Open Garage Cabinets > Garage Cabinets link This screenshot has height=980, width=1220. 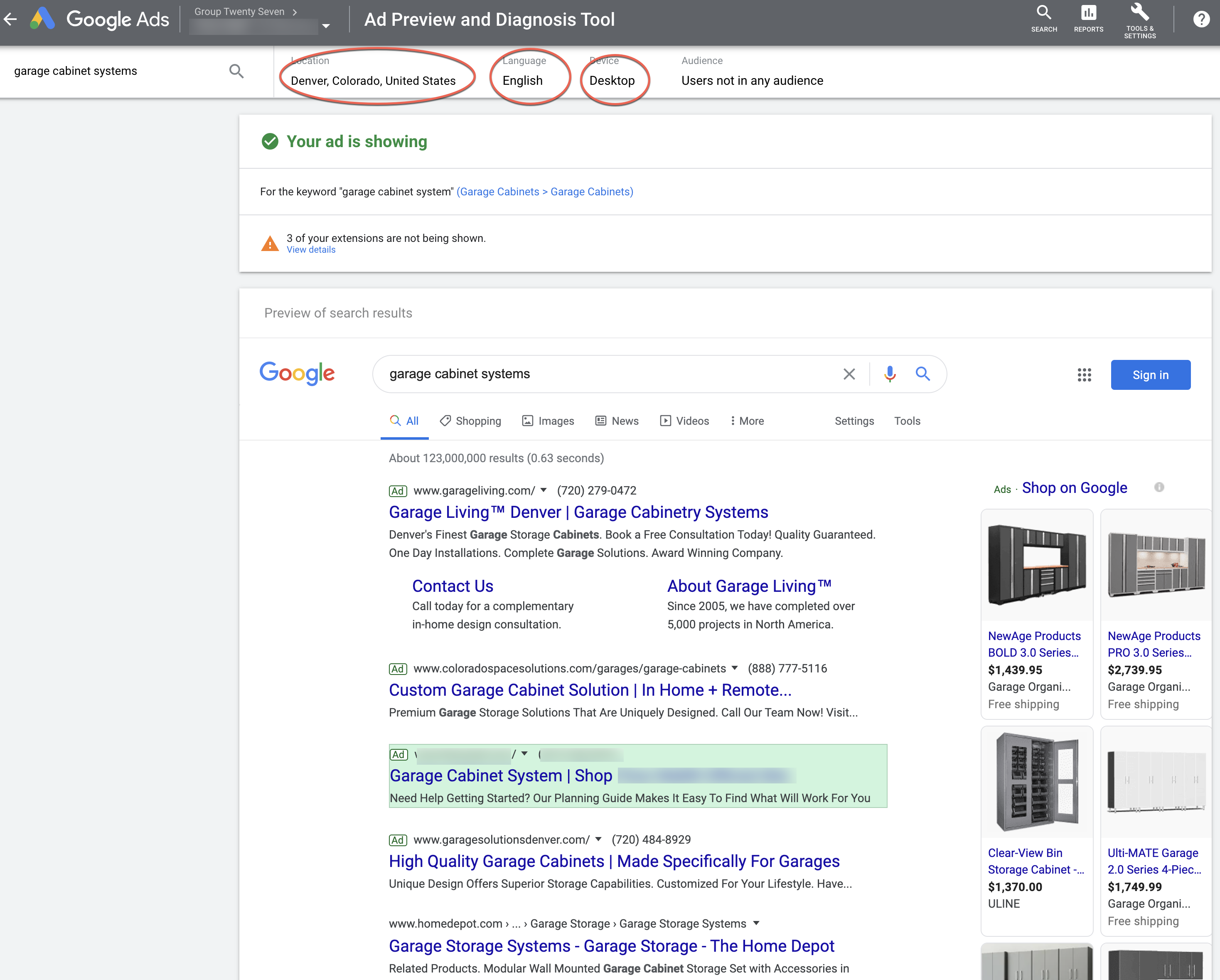(545, 192)
